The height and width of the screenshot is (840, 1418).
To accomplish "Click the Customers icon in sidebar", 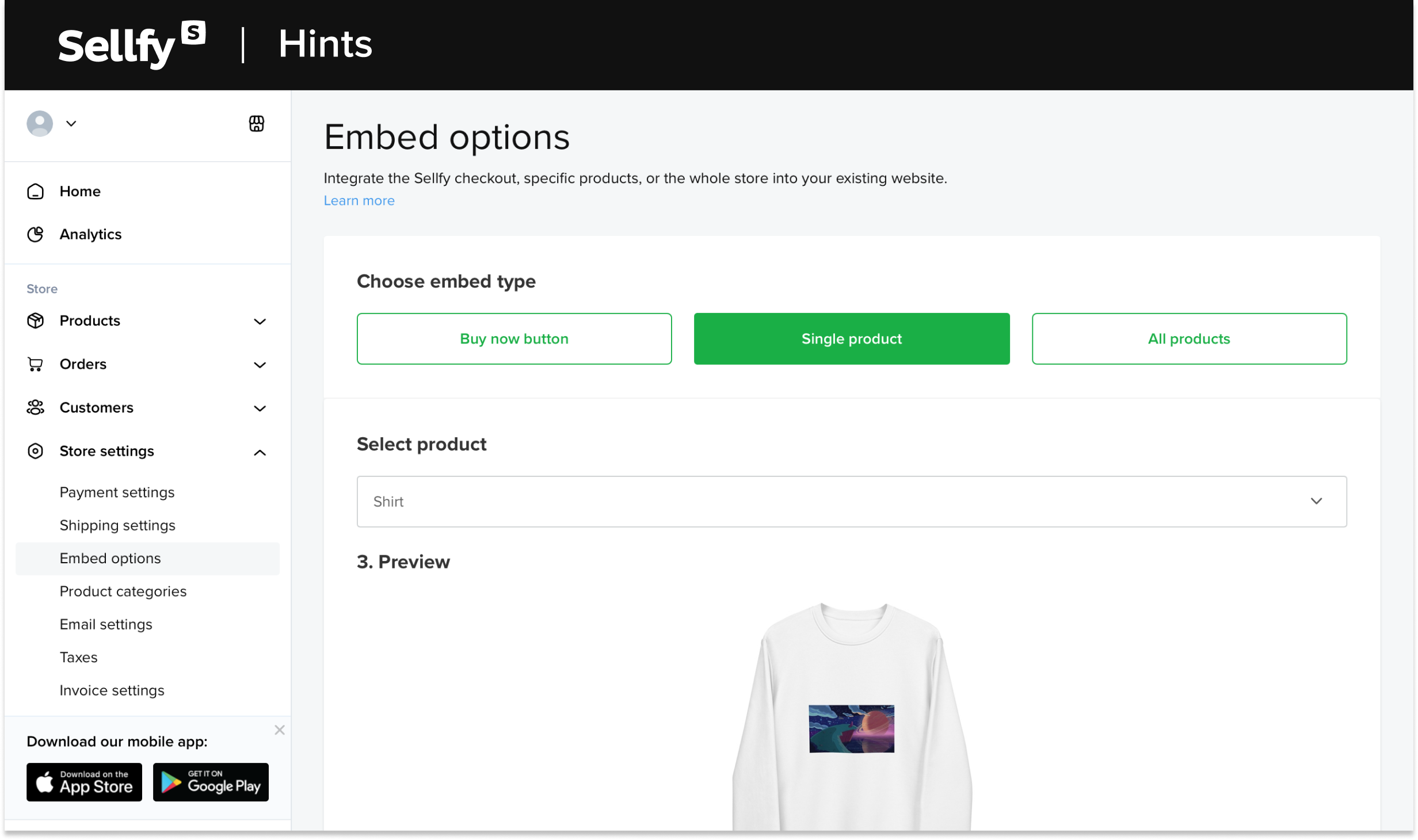I will 36,408.
